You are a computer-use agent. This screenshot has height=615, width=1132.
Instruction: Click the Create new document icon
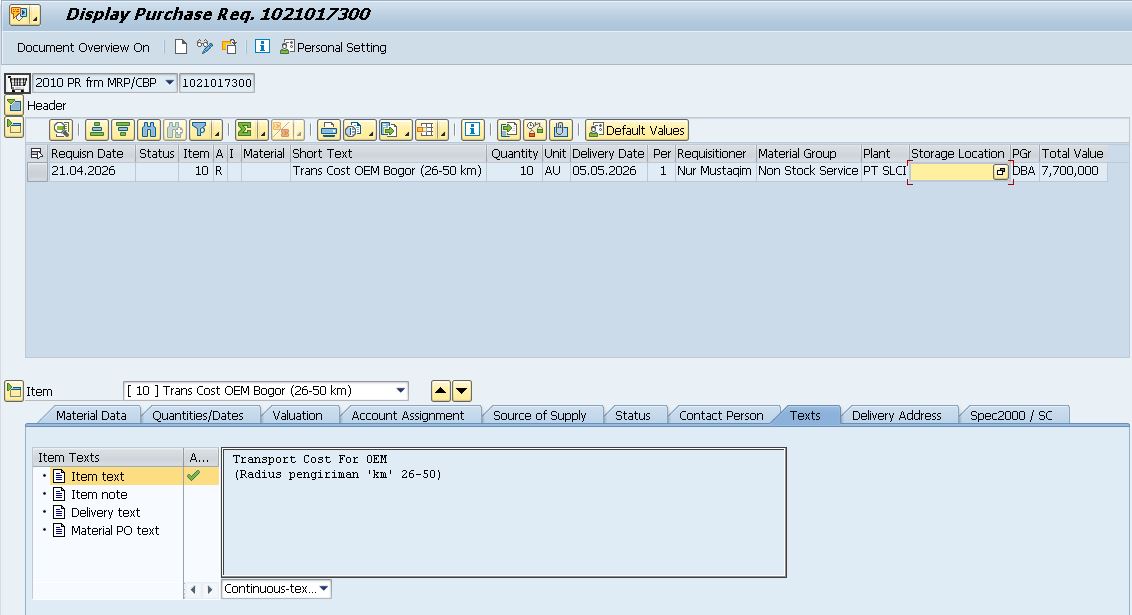(181, 47)
